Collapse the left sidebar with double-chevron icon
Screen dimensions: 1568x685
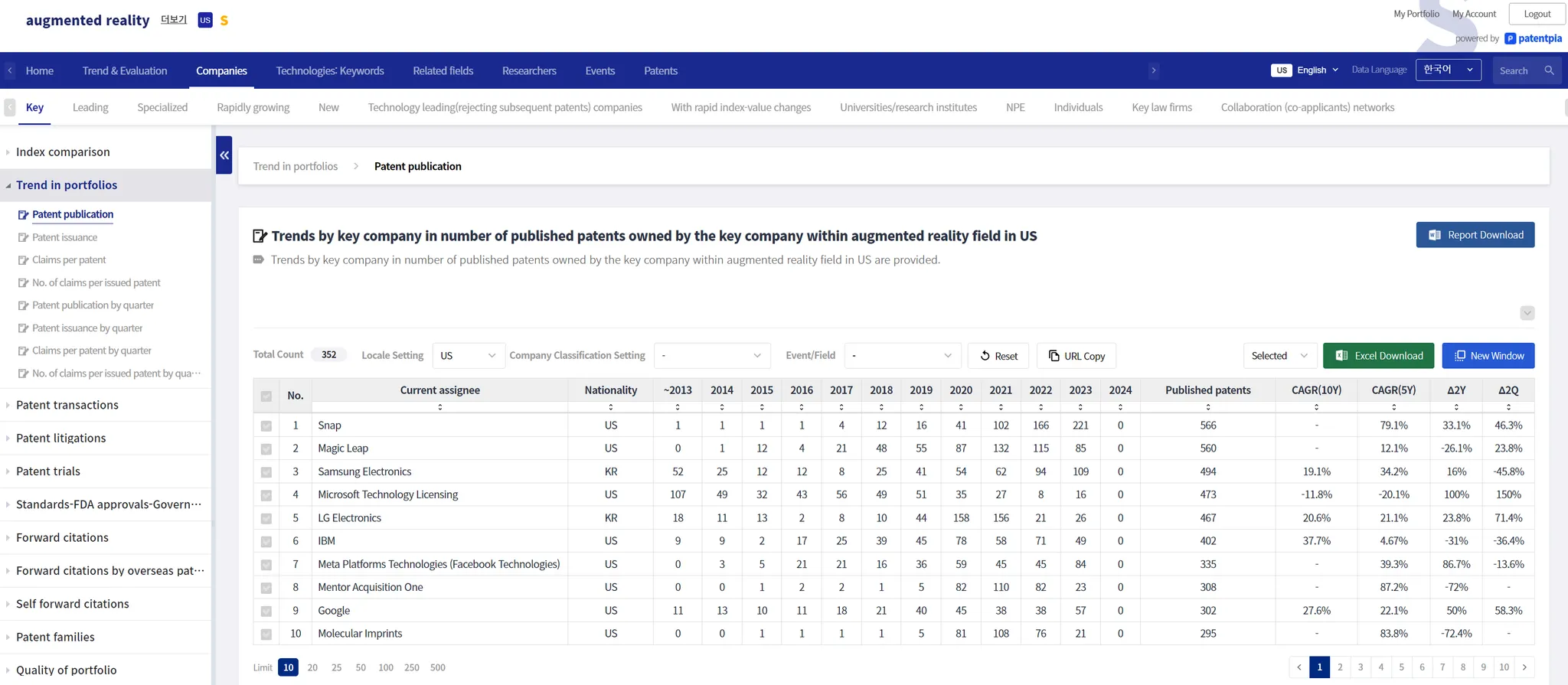[x=224, y=155]
